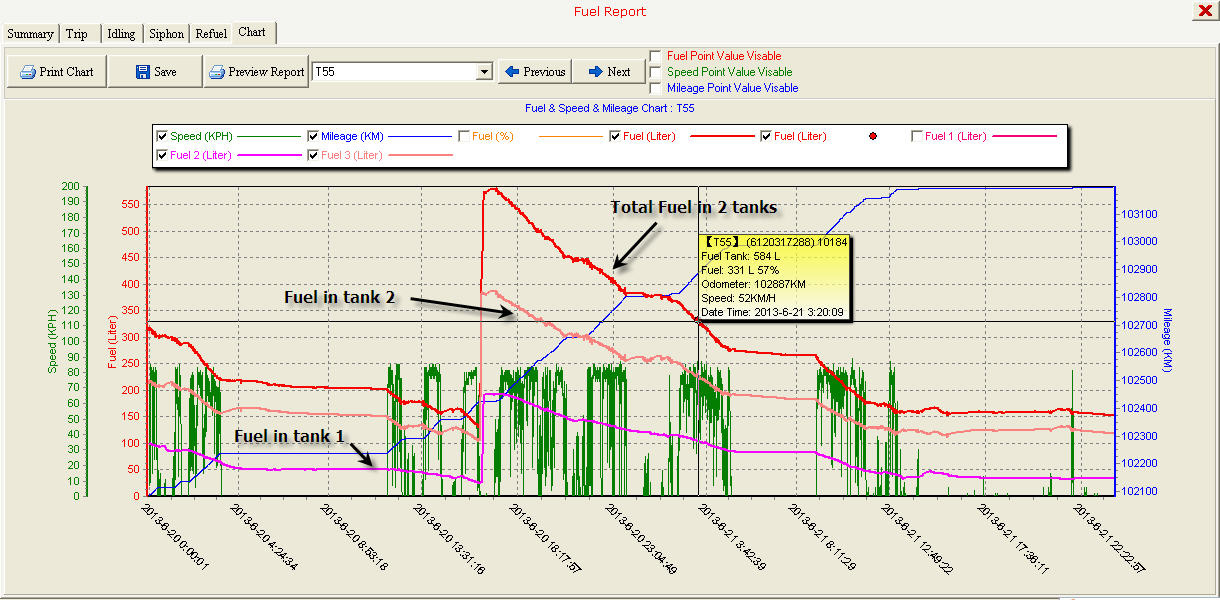Click the Preview Report printer icon

[217, 72]
